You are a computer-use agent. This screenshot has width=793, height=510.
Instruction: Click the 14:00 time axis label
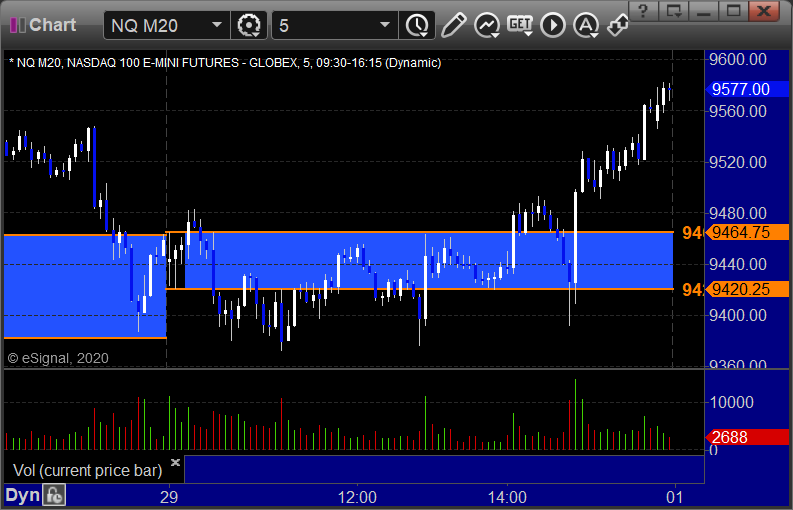(507, 497)
